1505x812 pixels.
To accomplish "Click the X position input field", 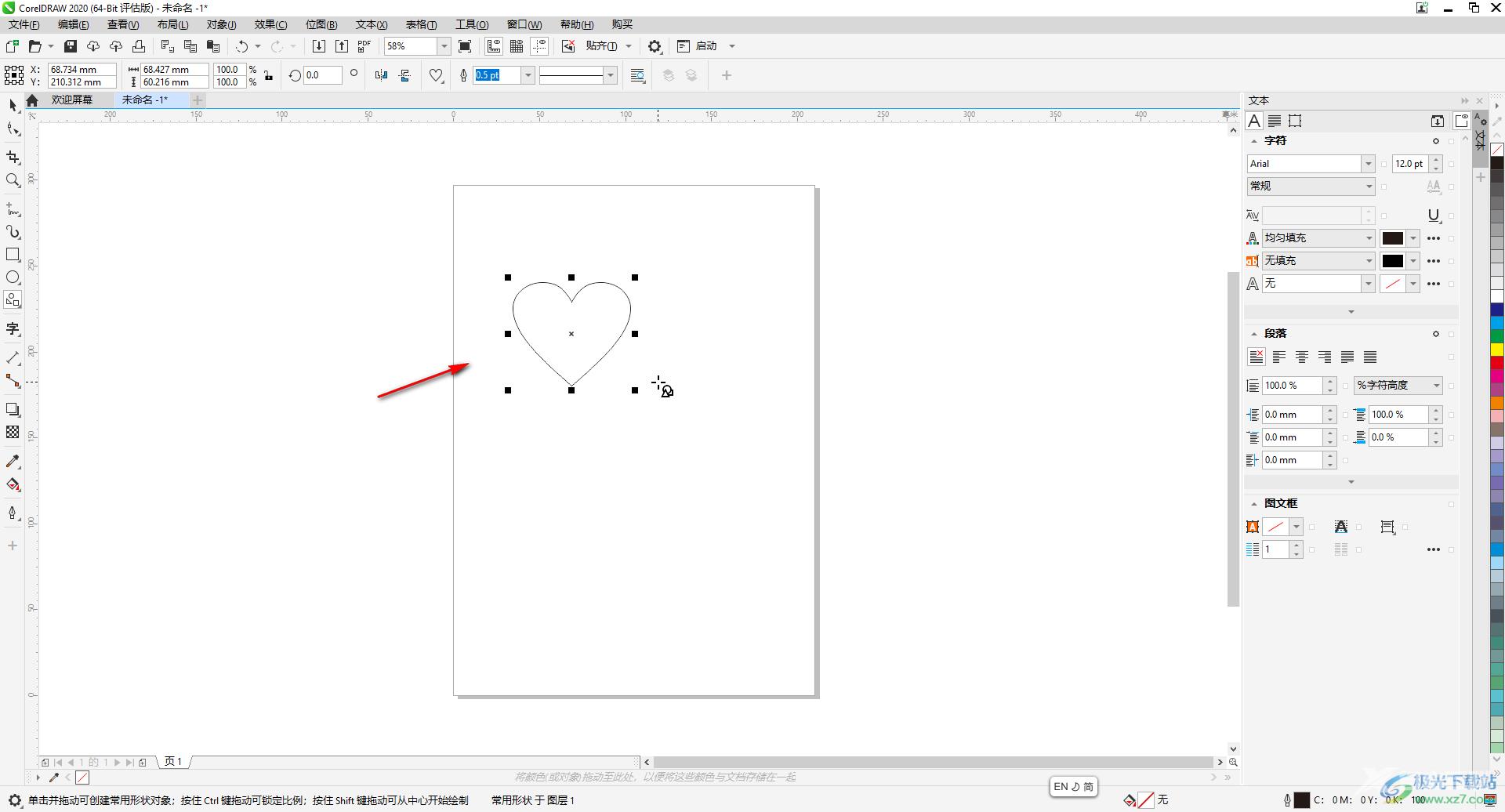I will click(82, 69).
